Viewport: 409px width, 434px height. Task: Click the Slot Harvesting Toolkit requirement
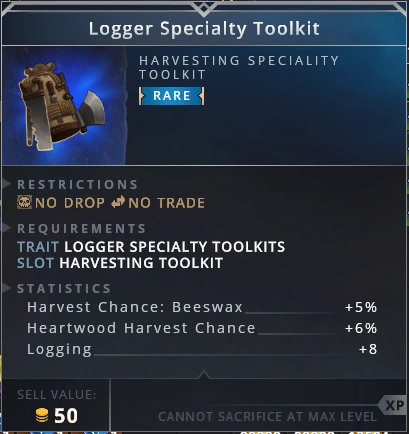pyautogui.click(x=120, y=263)
